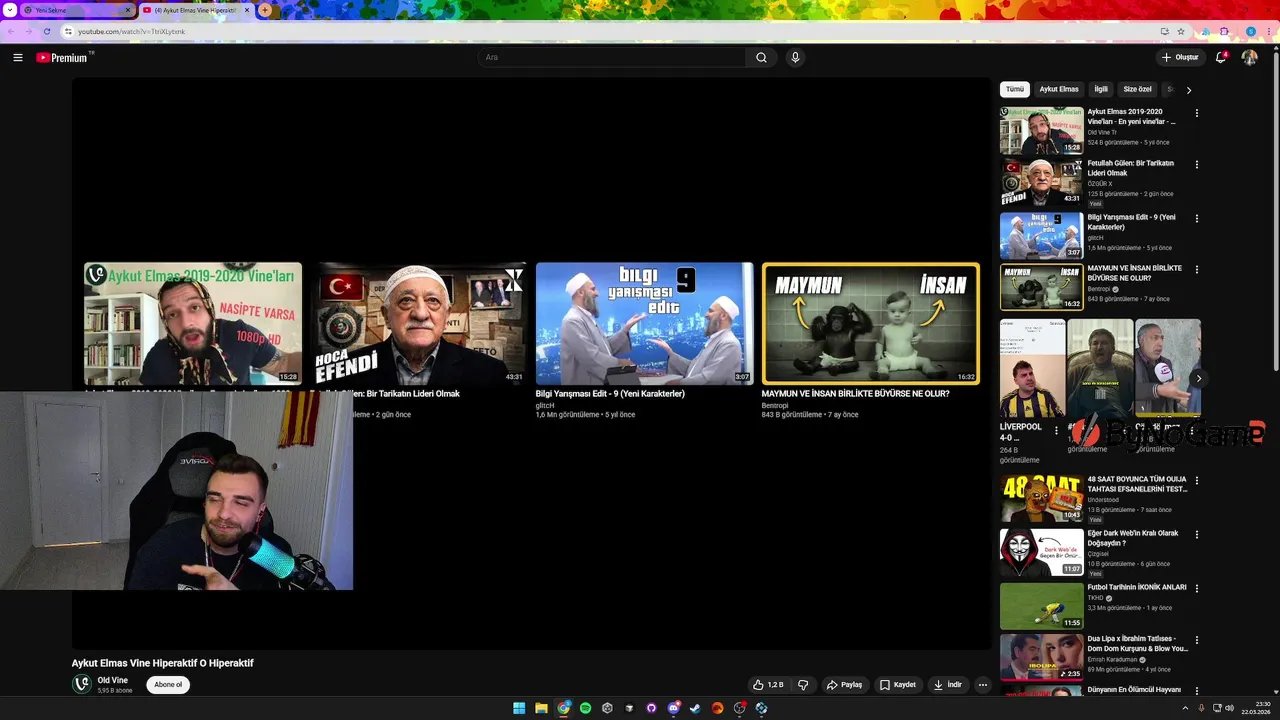Open Bilgi Yarışması Edit end-screen thumbnail
Image resolution: width=1280 pixels, height=720 pixels.
point(644,323)
